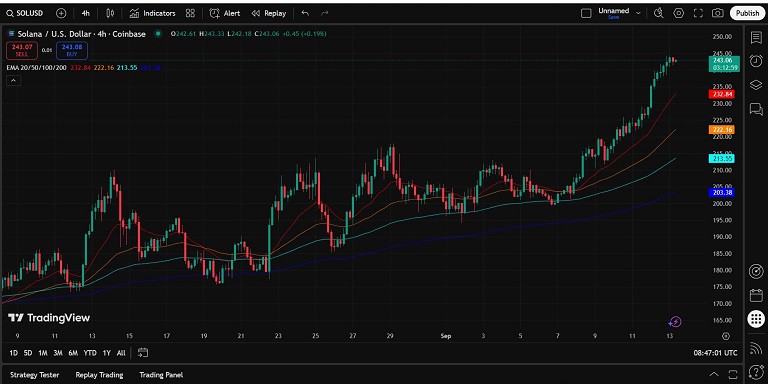Open the Replay Trading tab

tap(99, 375)
